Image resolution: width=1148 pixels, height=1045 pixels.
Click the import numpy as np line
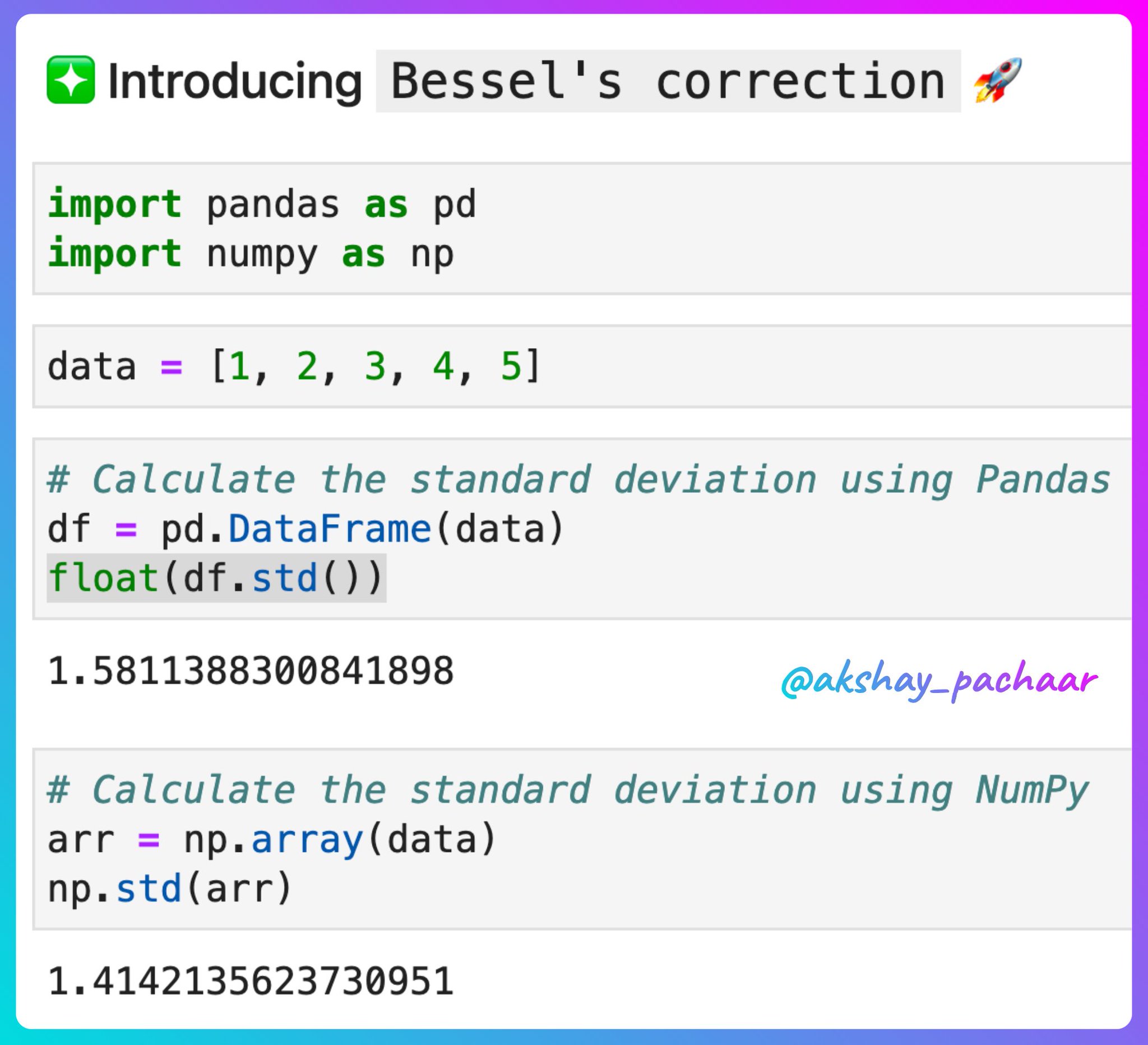coord(251,254)
